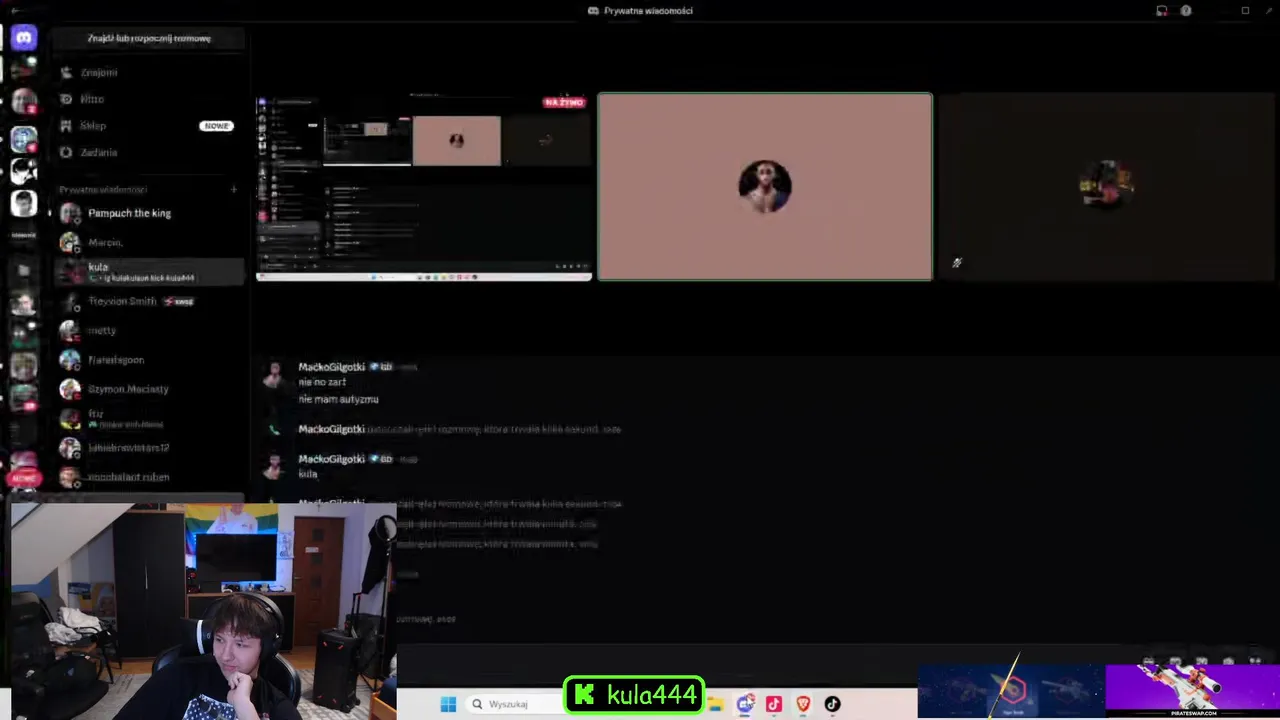Viewport: 1280px width, 720px height.
Task: Open File Explorer from the taskbar
Action: point(716,704)
